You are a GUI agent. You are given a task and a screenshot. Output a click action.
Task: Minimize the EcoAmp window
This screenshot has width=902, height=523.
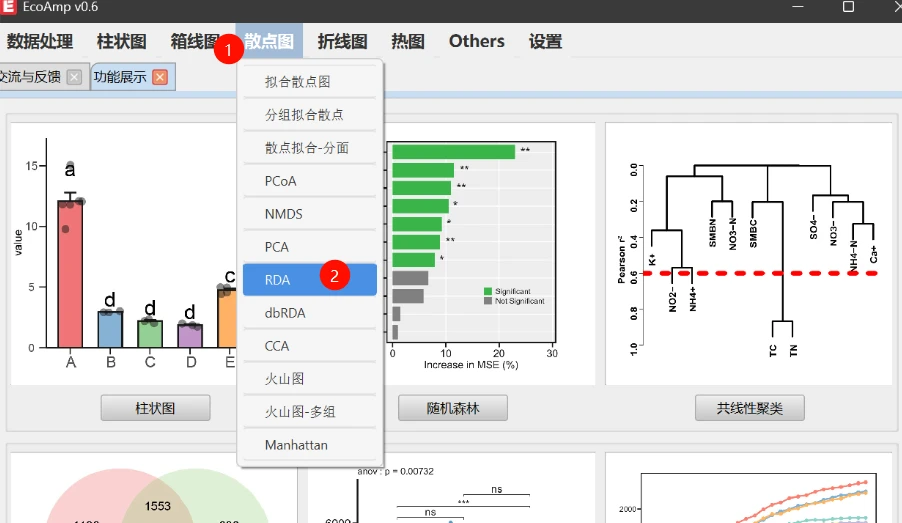(x=797, y=6)
